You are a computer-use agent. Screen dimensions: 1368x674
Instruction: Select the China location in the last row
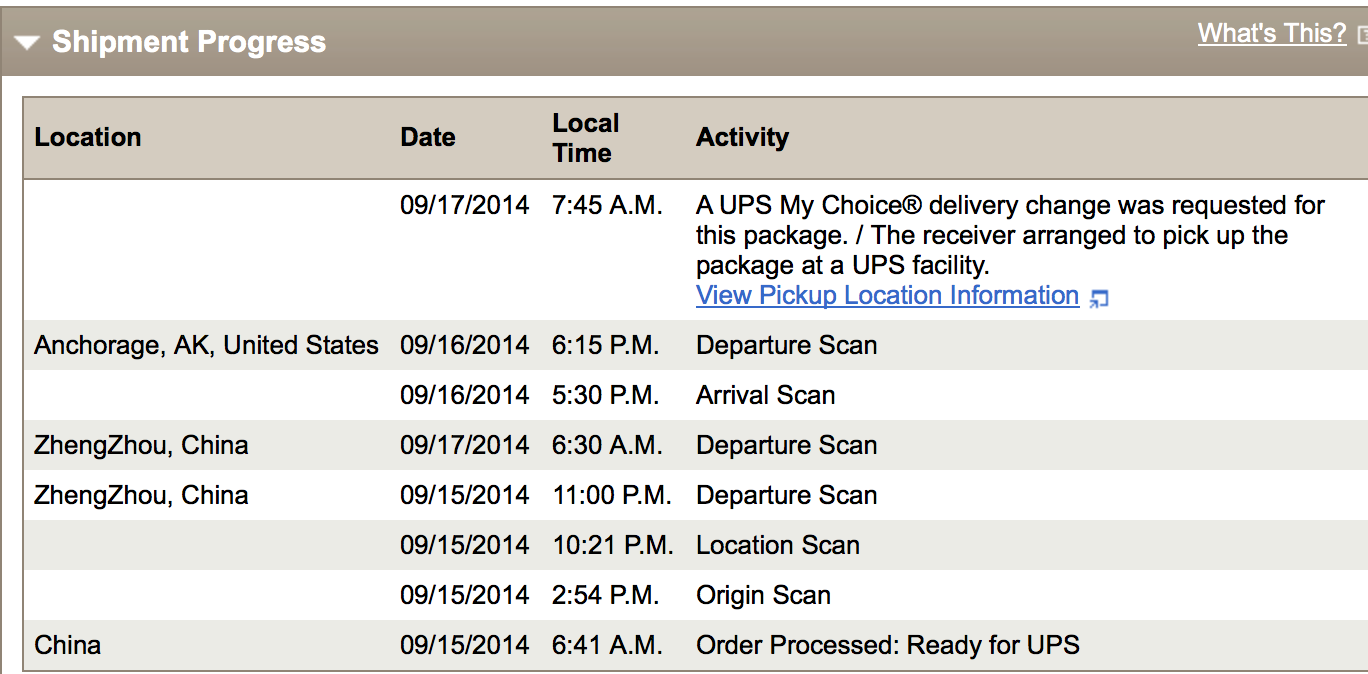(x=68, y=646)
